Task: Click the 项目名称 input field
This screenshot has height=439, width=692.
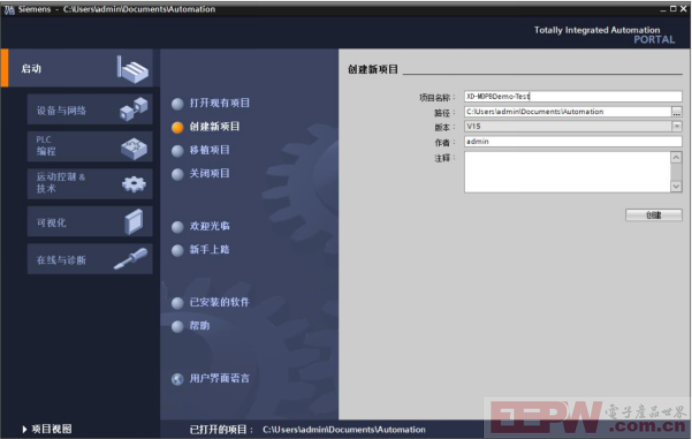Action: pyautogui.click(x=573, y=96)
